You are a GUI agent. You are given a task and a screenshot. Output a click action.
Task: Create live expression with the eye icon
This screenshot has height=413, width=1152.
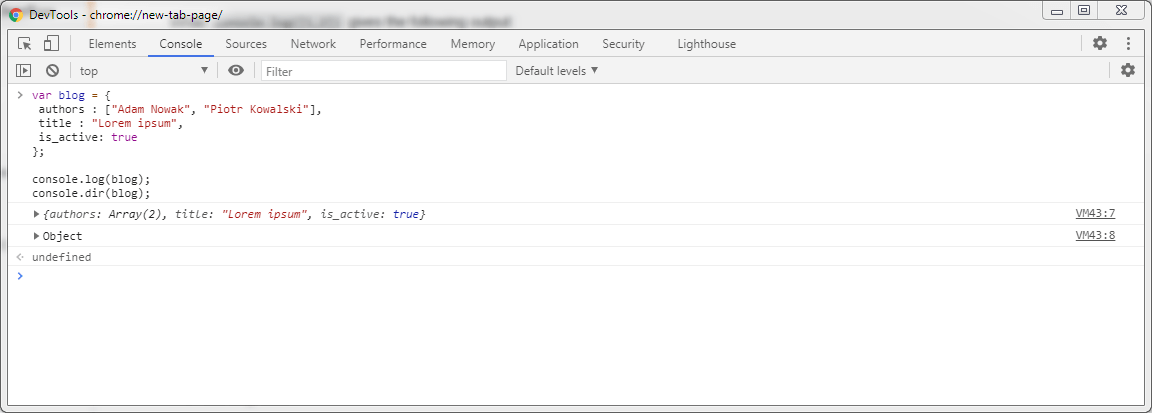tap(236, 71)
